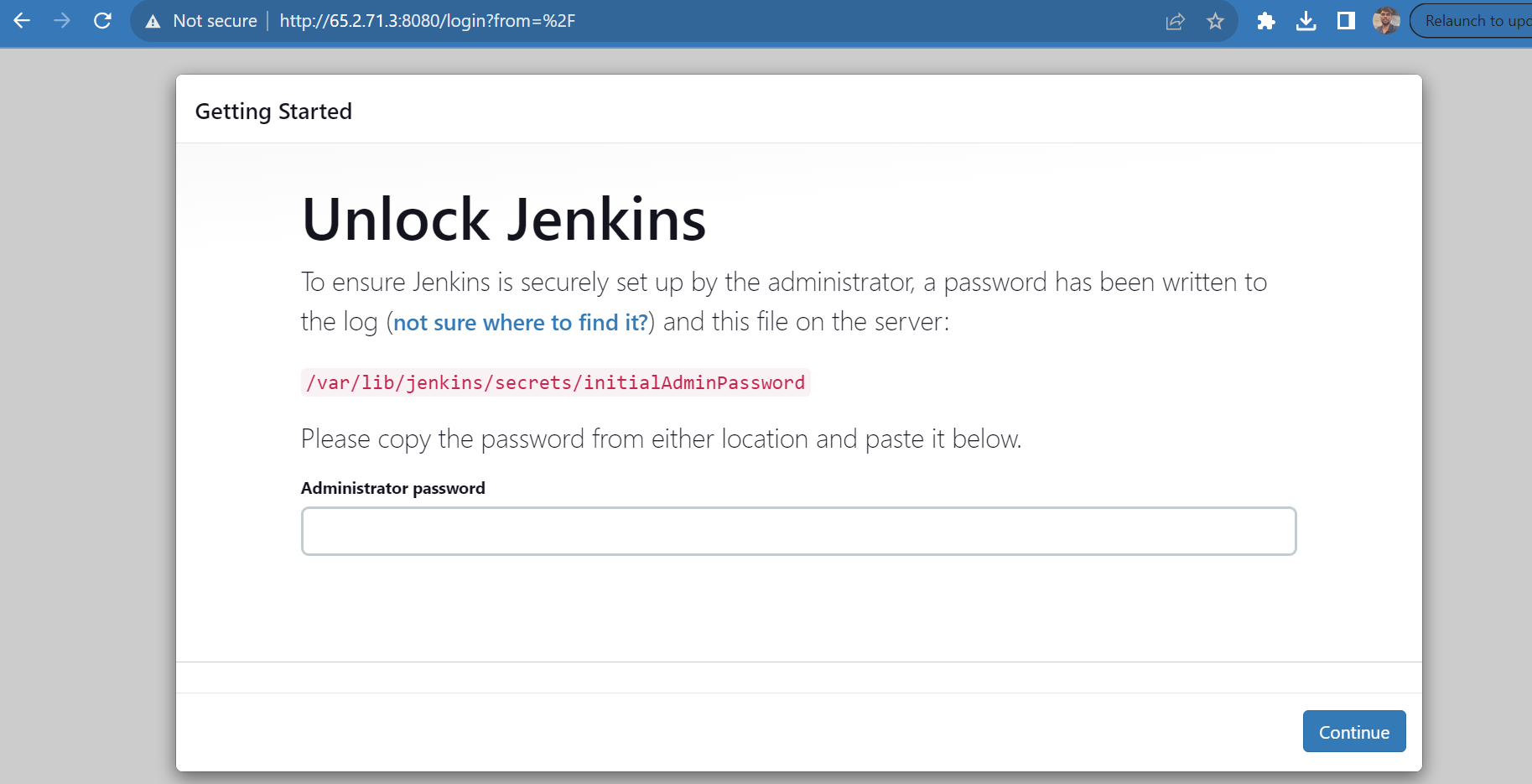Open the Extensions puzzle piece icon
Viewport: 1532px width, 784px height.
1265,21
